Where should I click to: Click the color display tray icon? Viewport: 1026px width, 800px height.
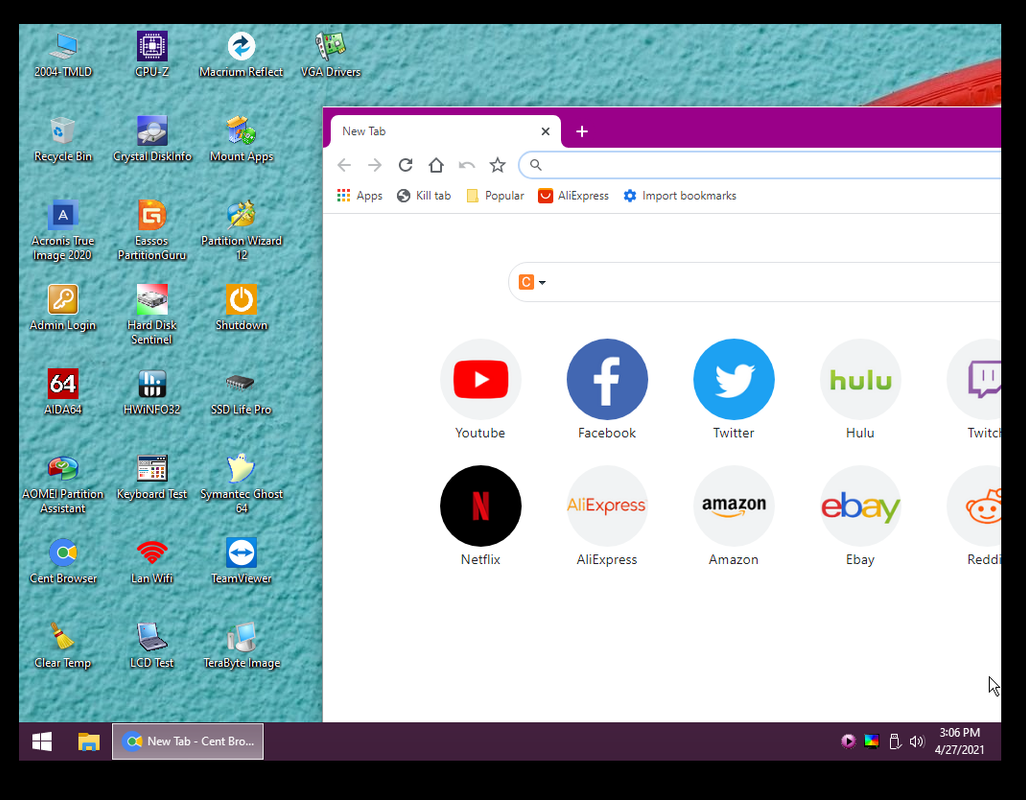(872, 741)
